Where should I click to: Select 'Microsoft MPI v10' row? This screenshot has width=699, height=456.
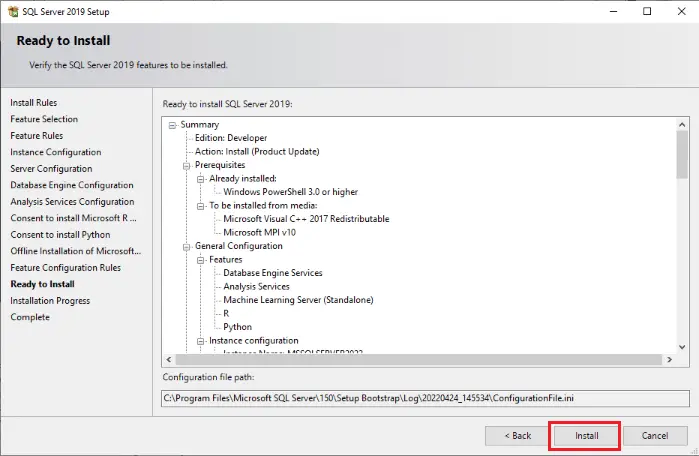(x=259, y=232)
